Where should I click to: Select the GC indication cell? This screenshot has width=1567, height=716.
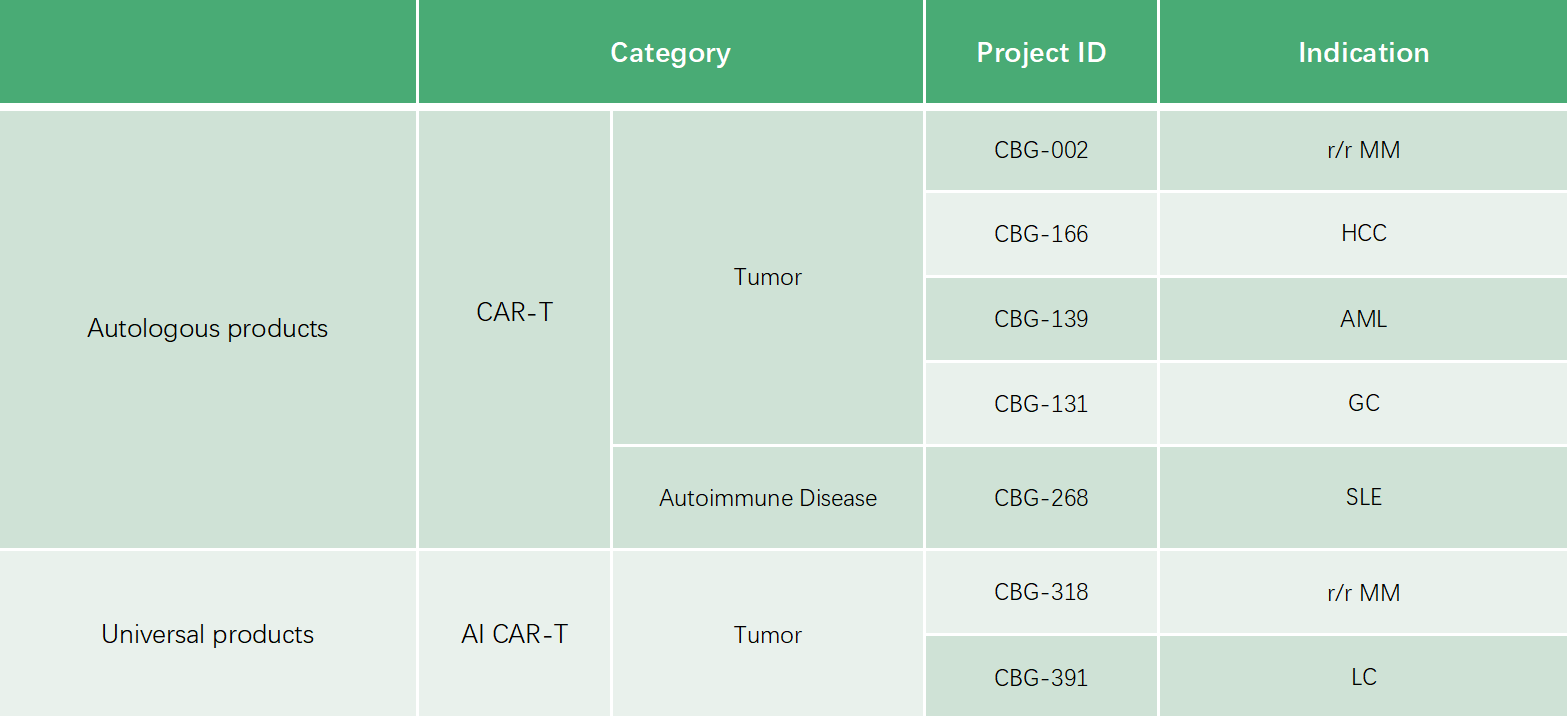point(1363,403)
